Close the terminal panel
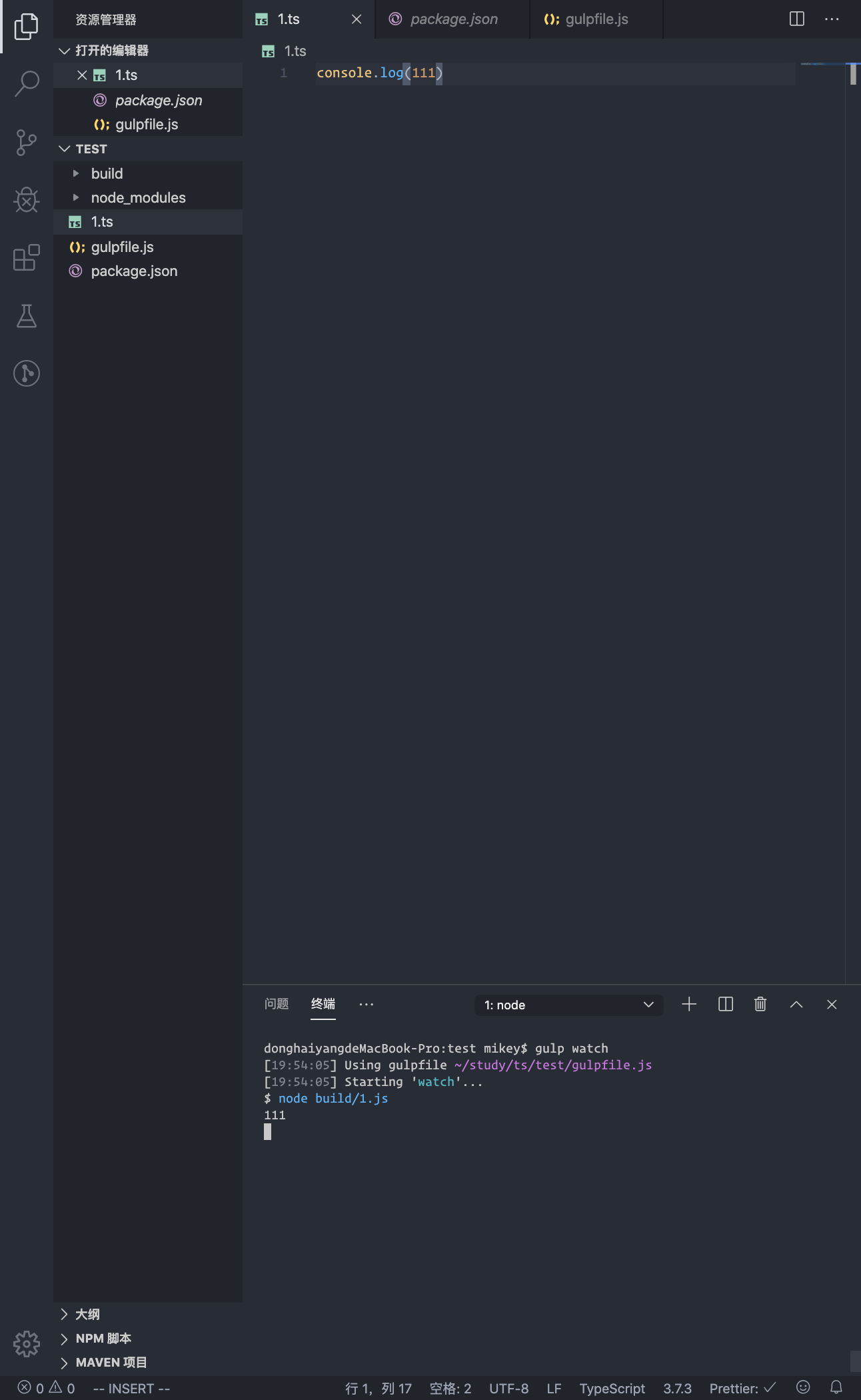Viewport: 861px width, 1400px height. coord(832,1004)
